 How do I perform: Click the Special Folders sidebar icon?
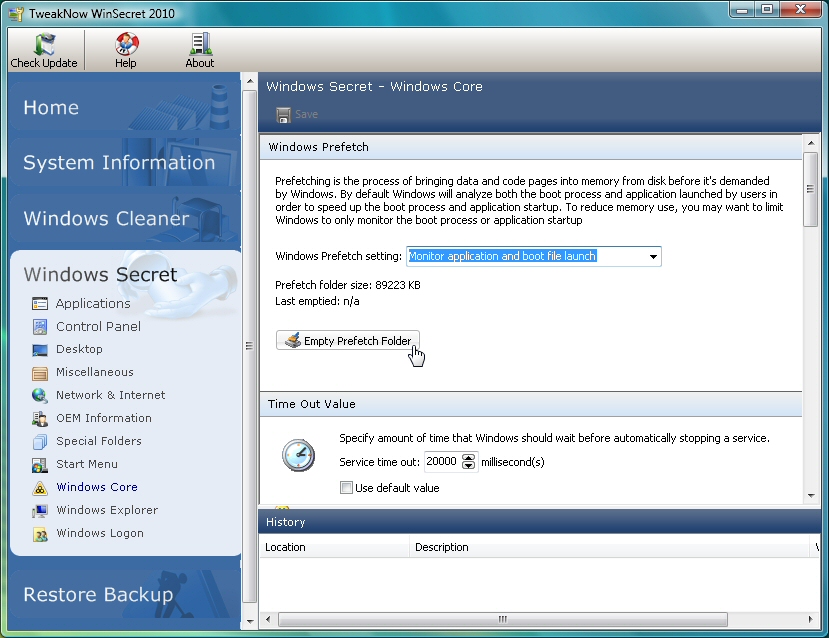click(x=40, y=441)
